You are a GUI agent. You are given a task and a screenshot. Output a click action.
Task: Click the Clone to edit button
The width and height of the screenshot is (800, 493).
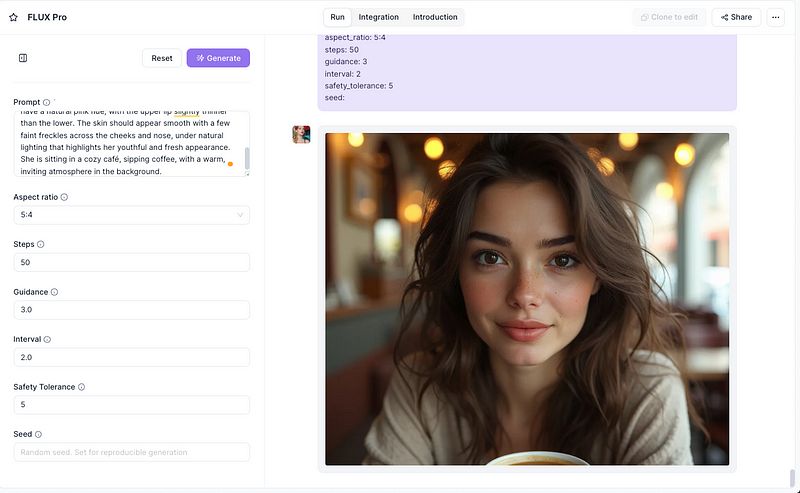(669, 17)
